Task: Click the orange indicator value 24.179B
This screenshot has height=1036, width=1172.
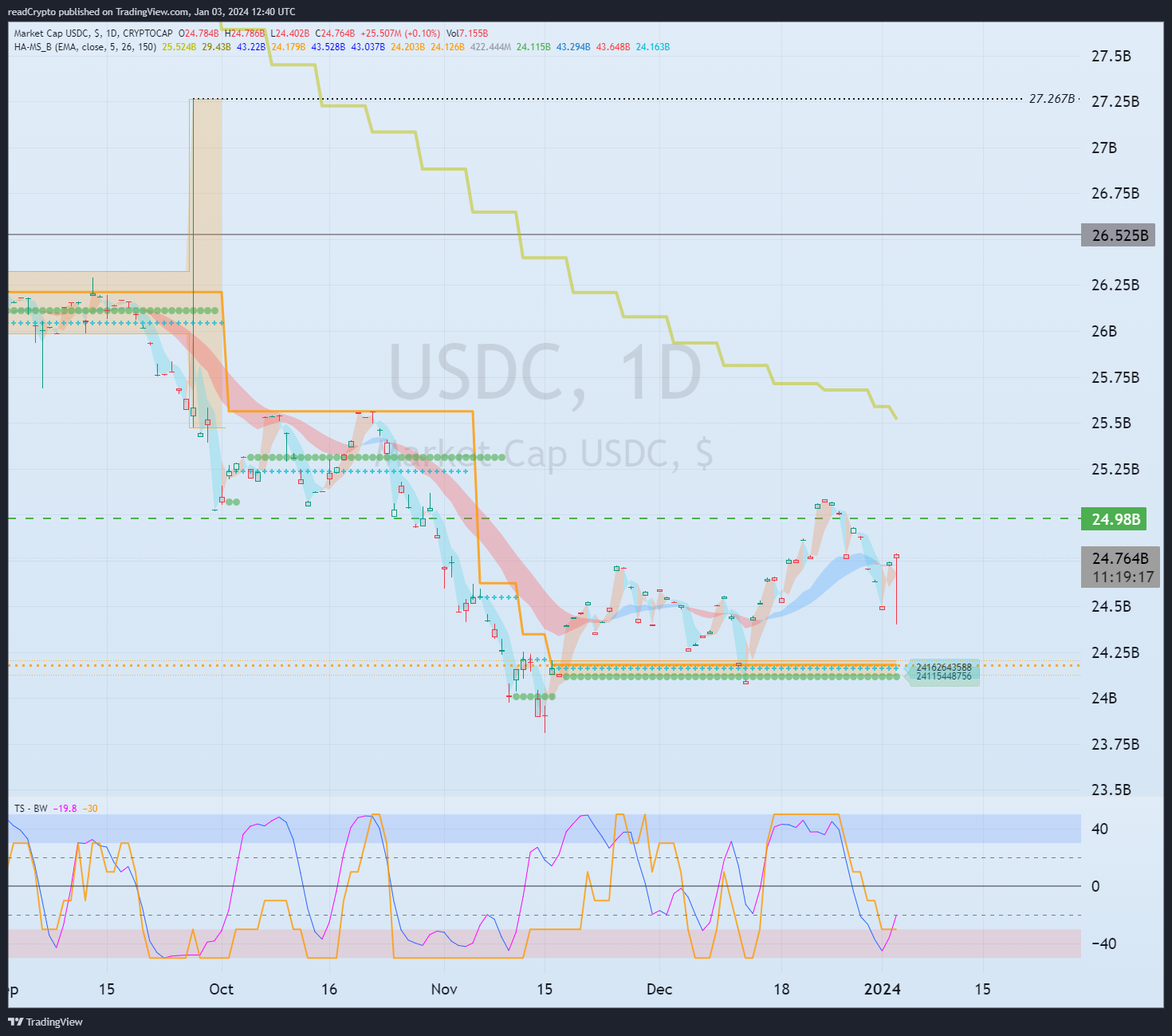Action: point(289,47)
